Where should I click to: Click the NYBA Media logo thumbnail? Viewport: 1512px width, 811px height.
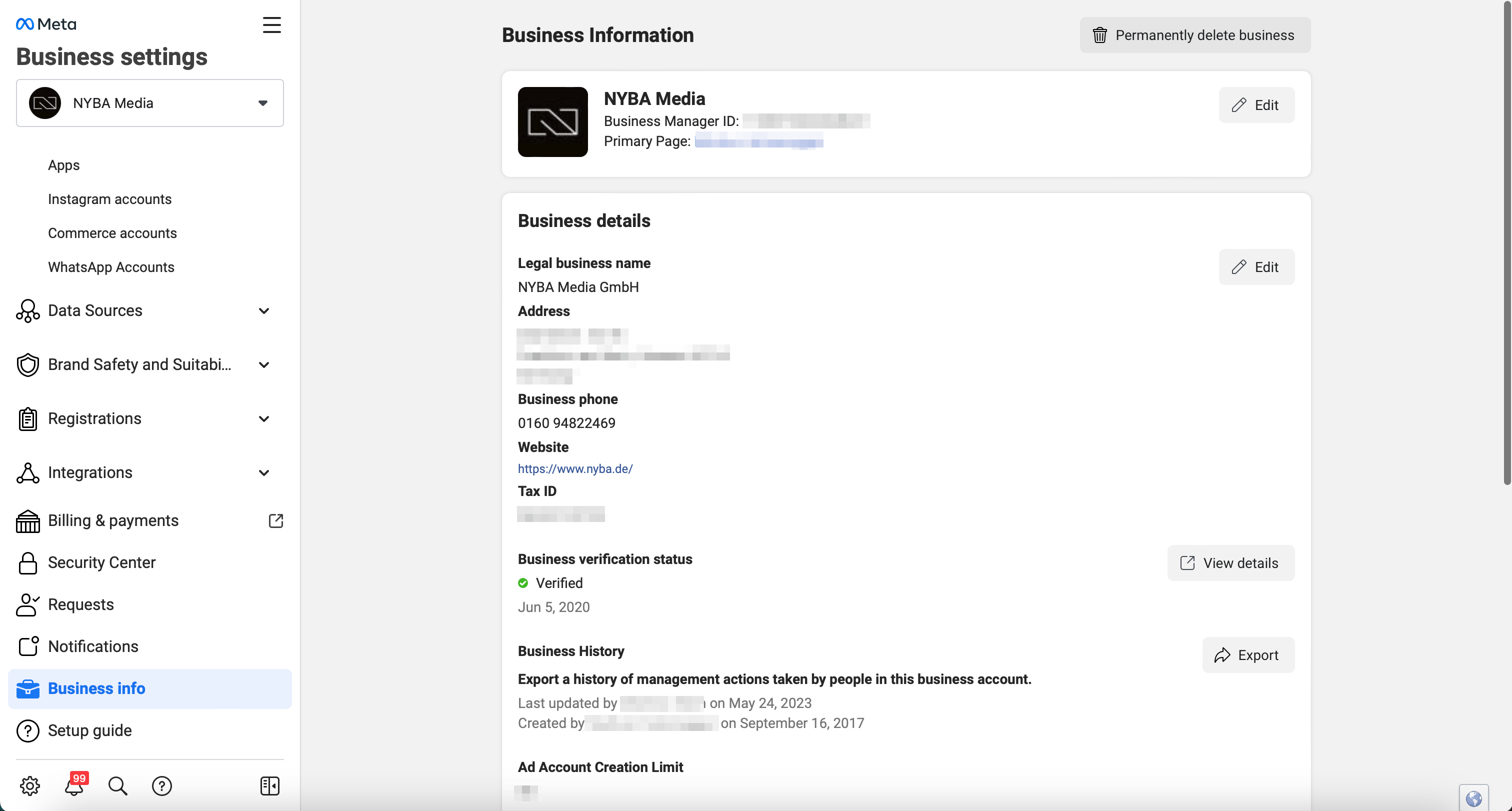click(x=552, y=122)
